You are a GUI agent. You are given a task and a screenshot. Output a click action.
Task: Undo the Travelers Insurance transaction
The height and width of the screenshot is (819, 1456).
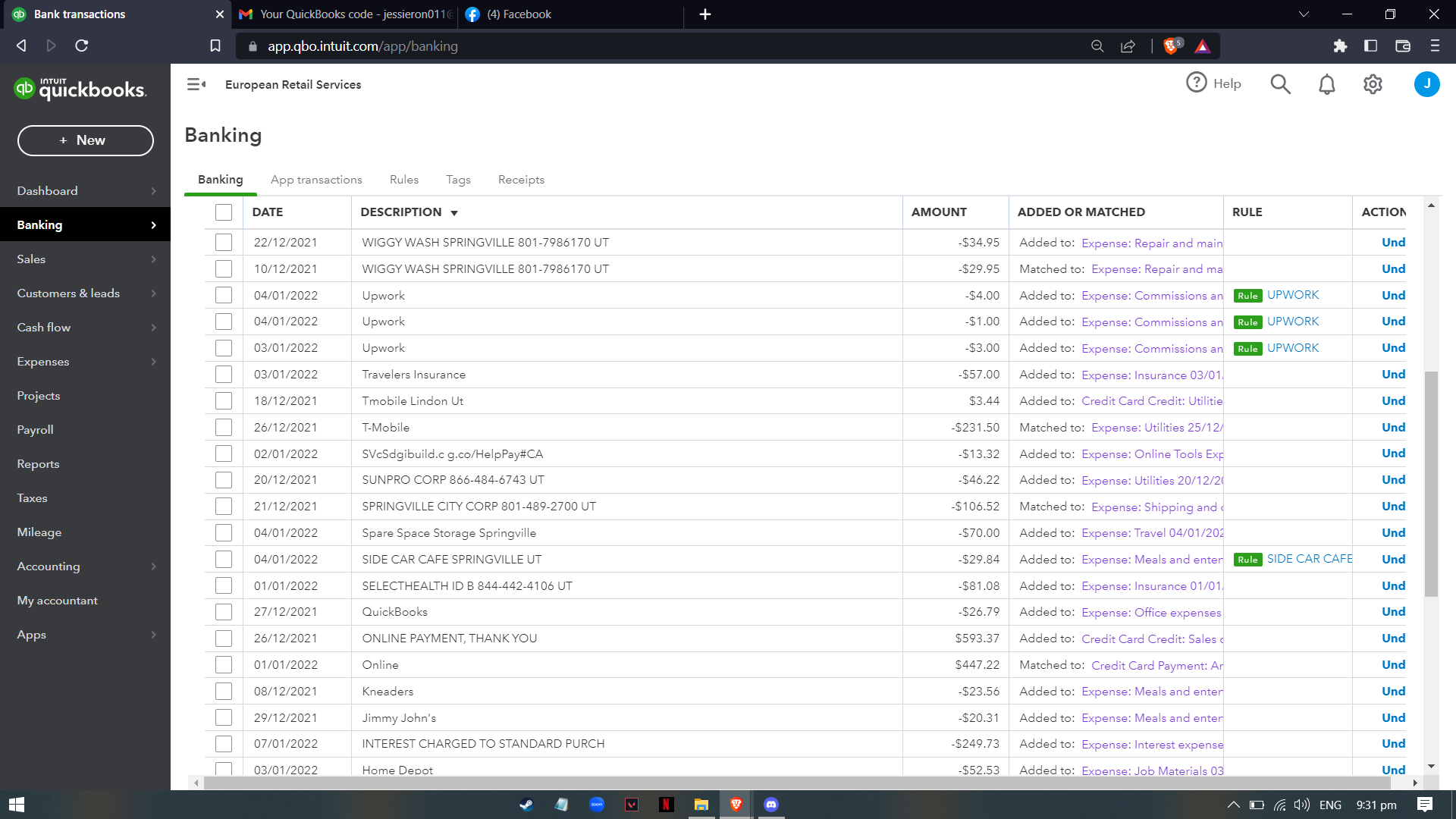click(x=1393, y=375)
